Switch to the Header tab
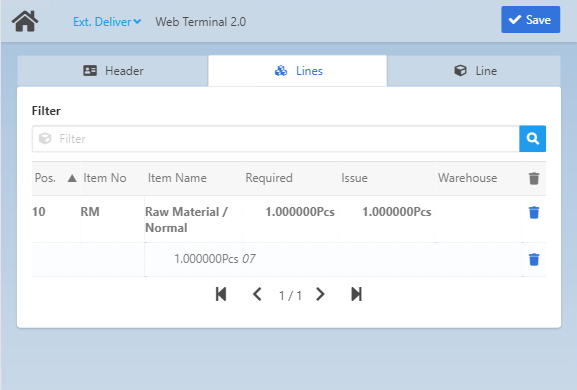The image size is (577, 390). (113, 71)
